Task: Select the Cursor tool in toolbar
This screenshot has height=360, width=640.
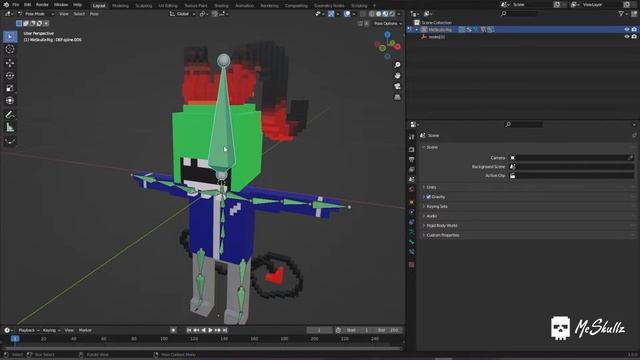Action: 10,49
